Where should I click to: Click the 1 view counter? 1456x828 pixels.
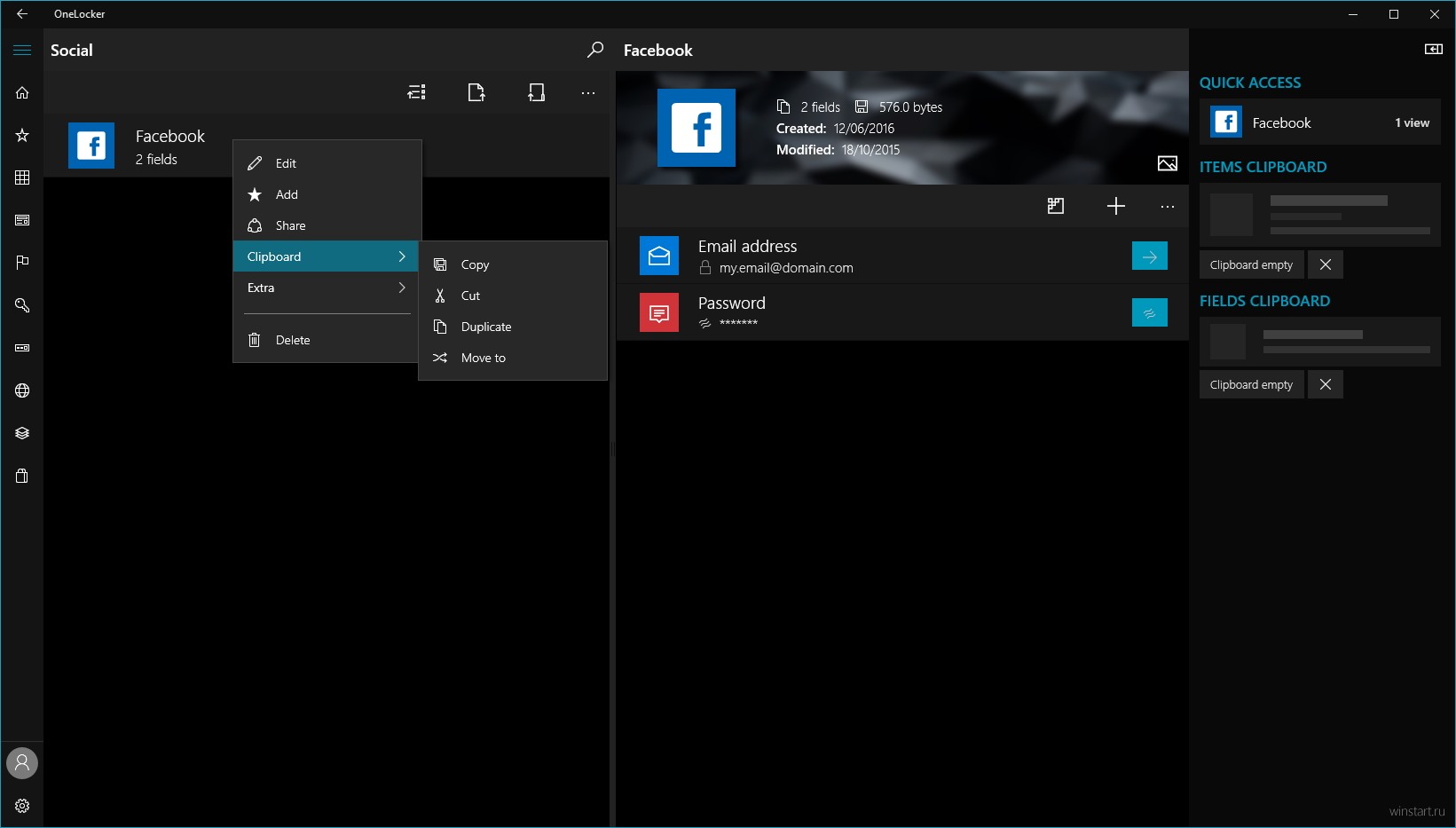[1412, 122]
